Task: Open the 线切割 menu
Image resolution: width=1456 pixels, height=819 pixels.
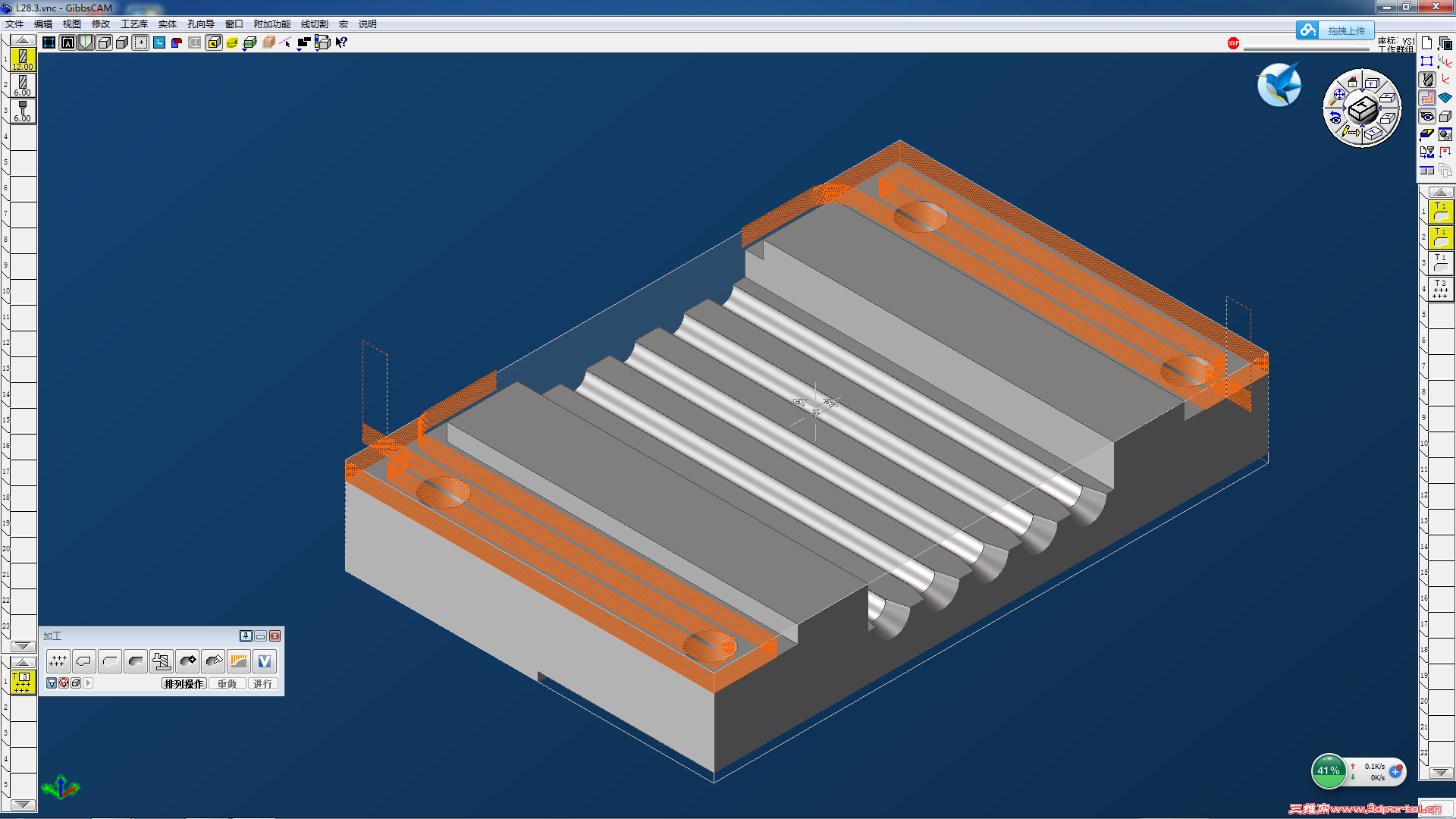Action: (314, 24)
